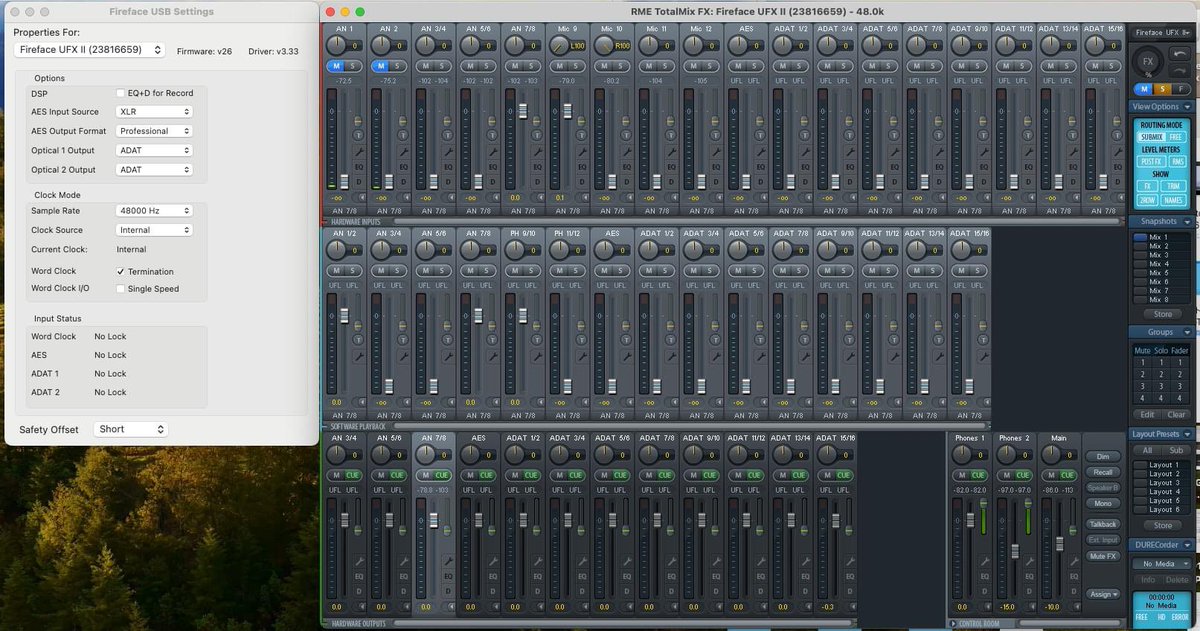Image resolution: width=1200 pixels, height=631 pixels.
Task: Open AES Input Source dropdown
Action: coord(153,112)
